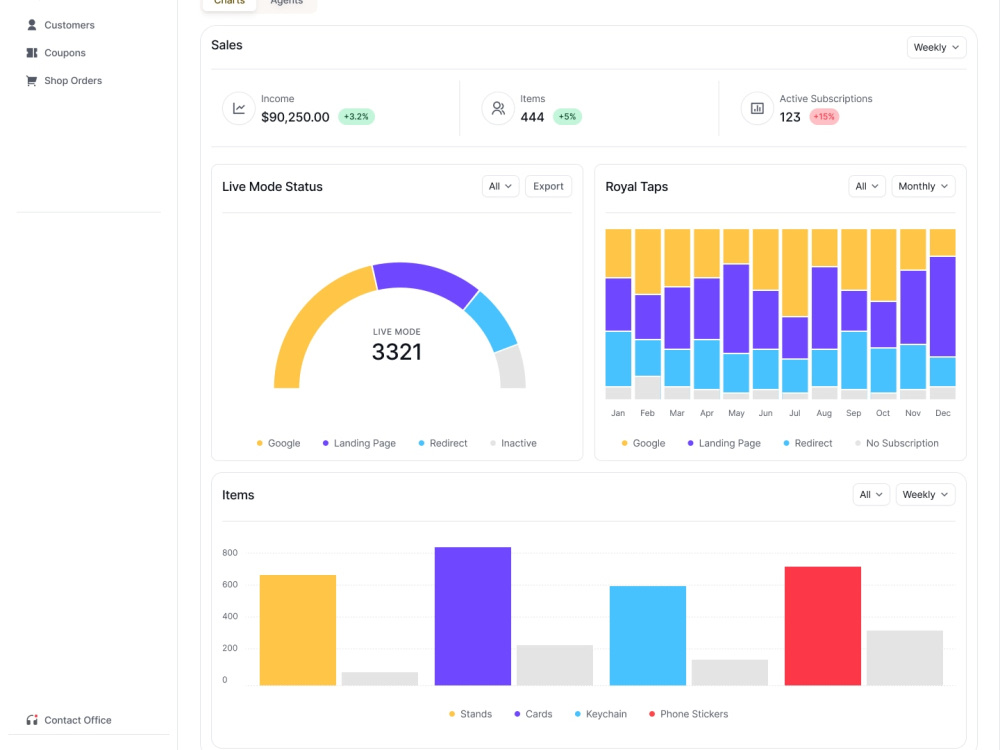
Task: Click the Jul axis label in Royal Taps
Action: coord(795,413)
